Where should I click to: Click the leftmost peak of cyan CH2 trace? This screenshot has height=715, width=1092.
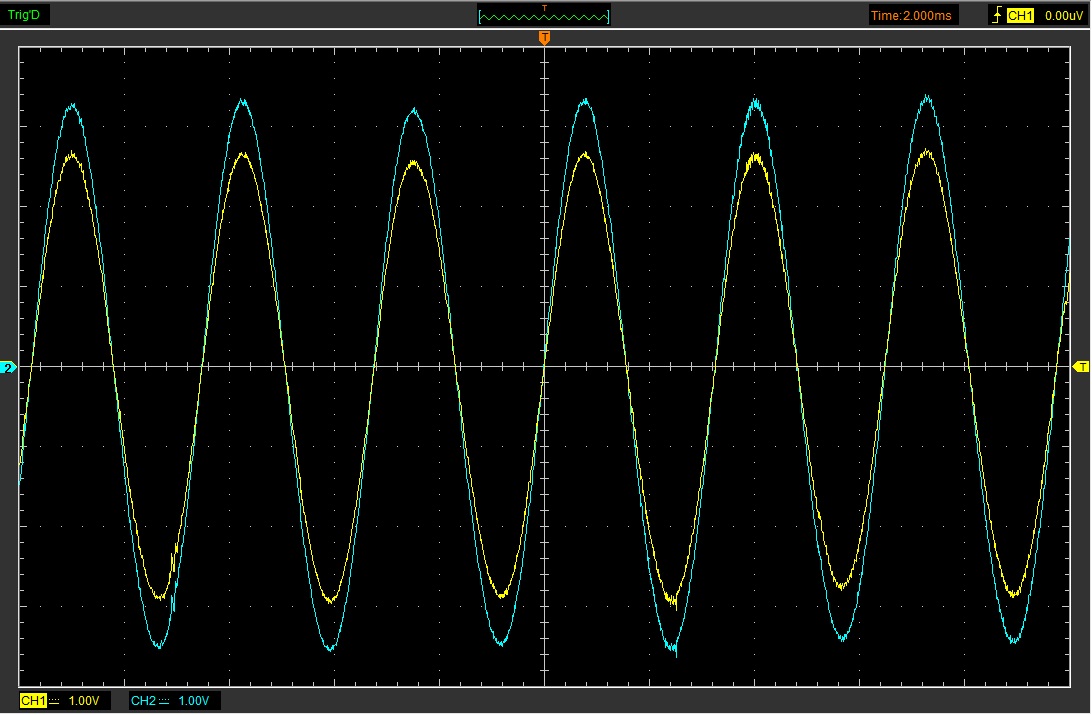[x=72, y=104]
